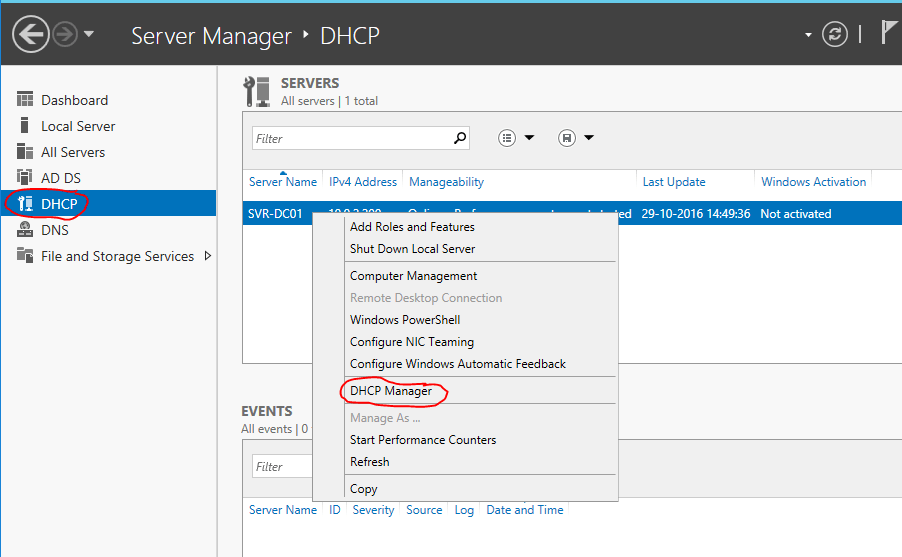Open the save query dropdown
The image size is (902, 557).
click(x=576, y=138)
